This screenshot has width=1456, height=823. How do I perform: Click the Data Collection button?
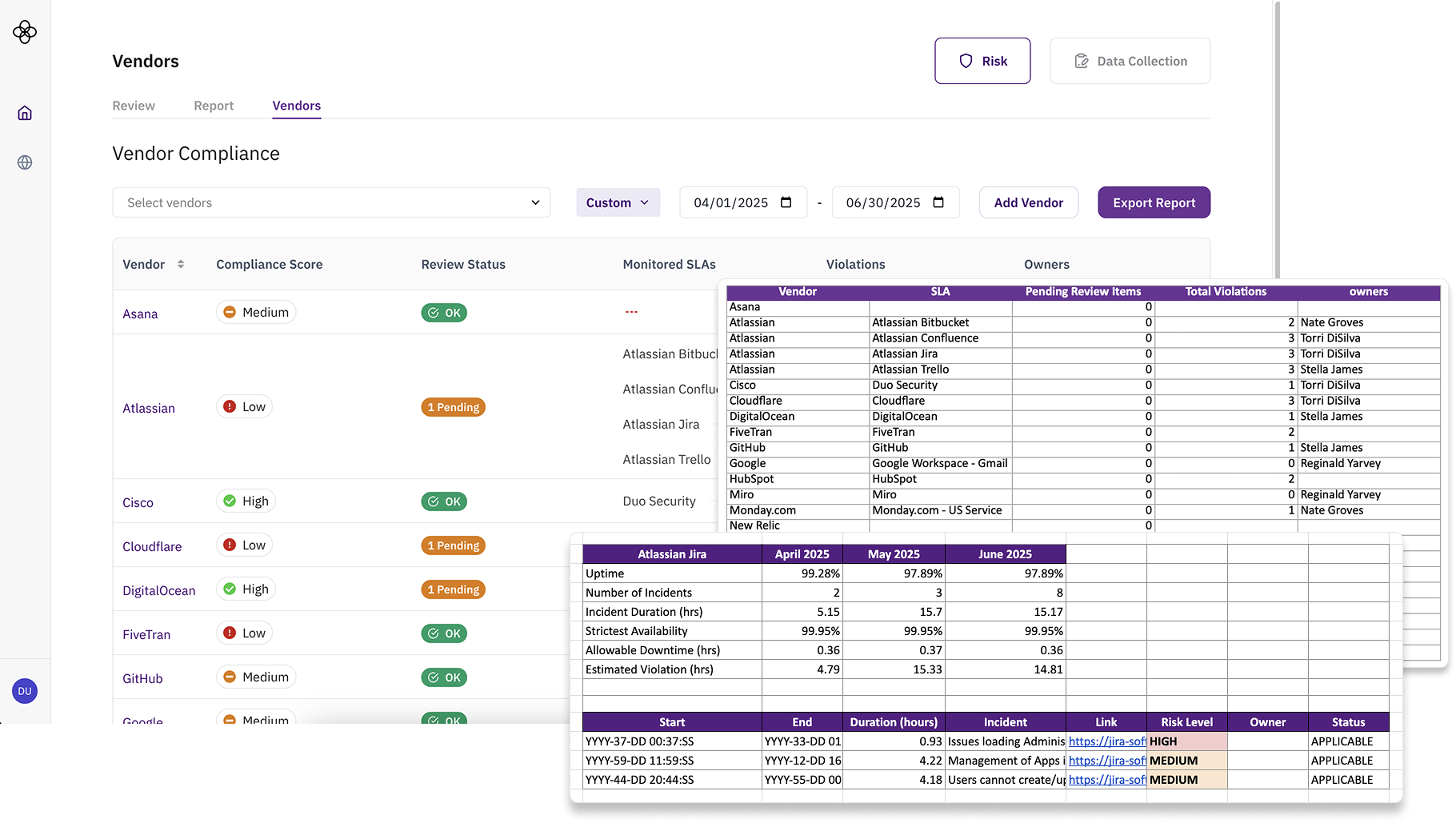click(x=1130, y=61)
